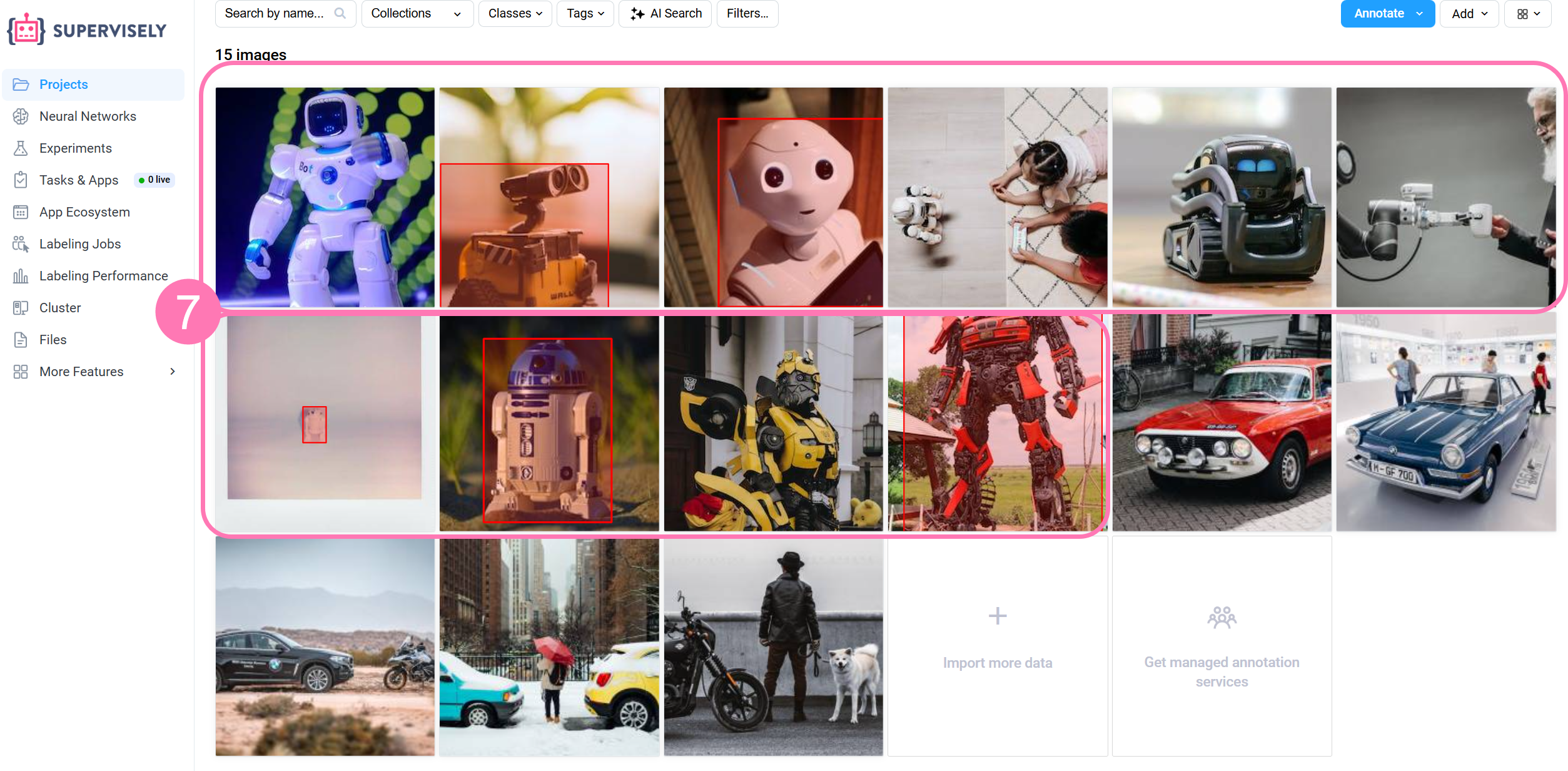
Task: Open the R2-D2 robot image thumbnail
Action: (x=549, y=424)
